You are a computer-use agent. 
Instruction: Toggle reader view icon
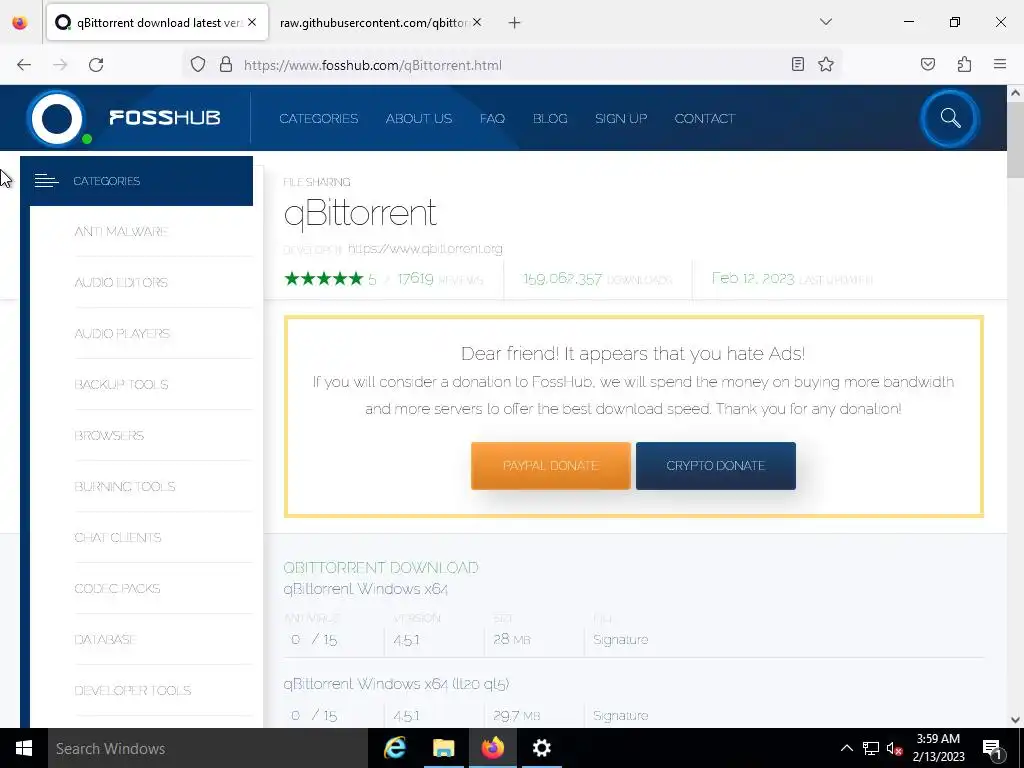point(797,64)
